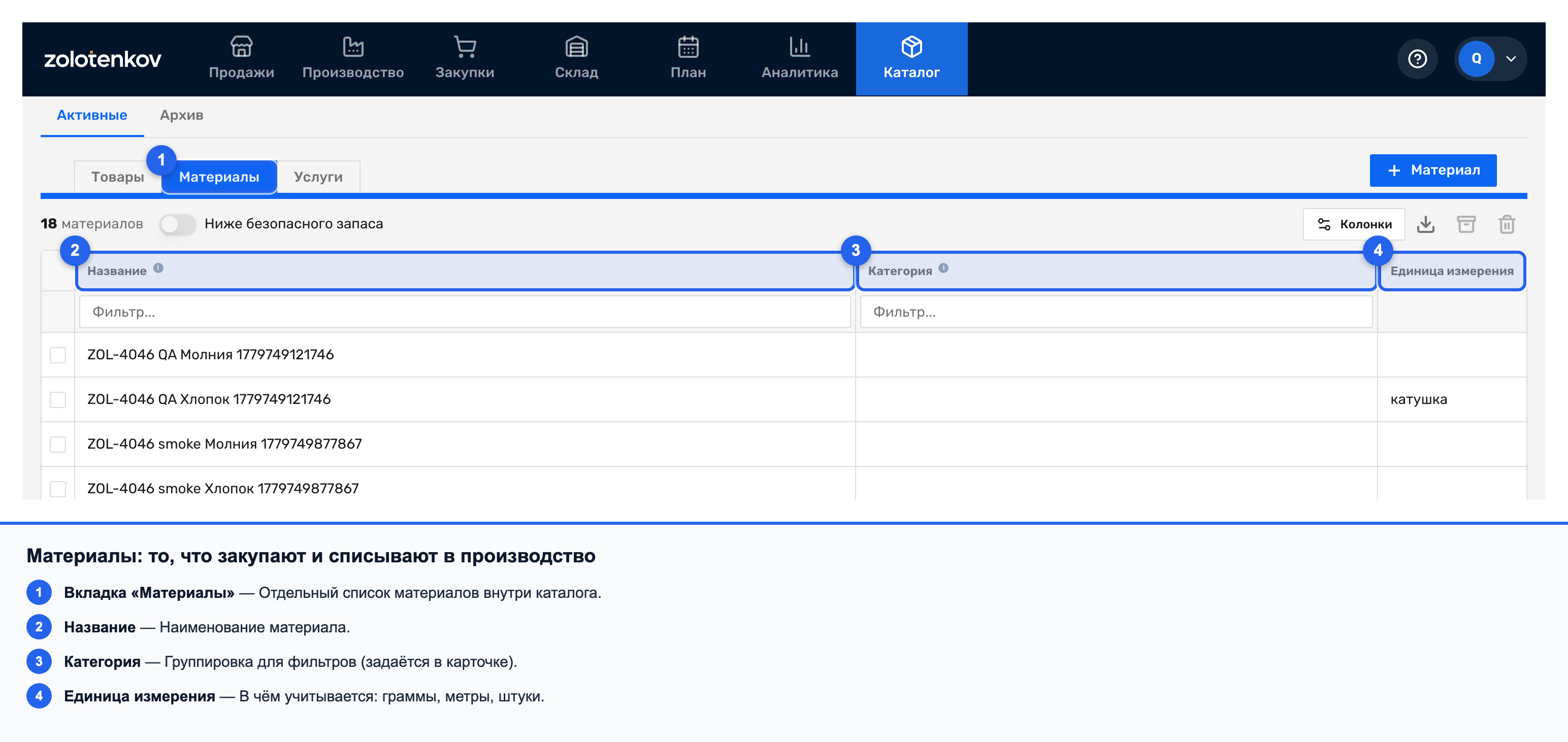
Task: Open ZOL-4046 QA Молния 1779749121746
Action: click(x=211, y=355)
